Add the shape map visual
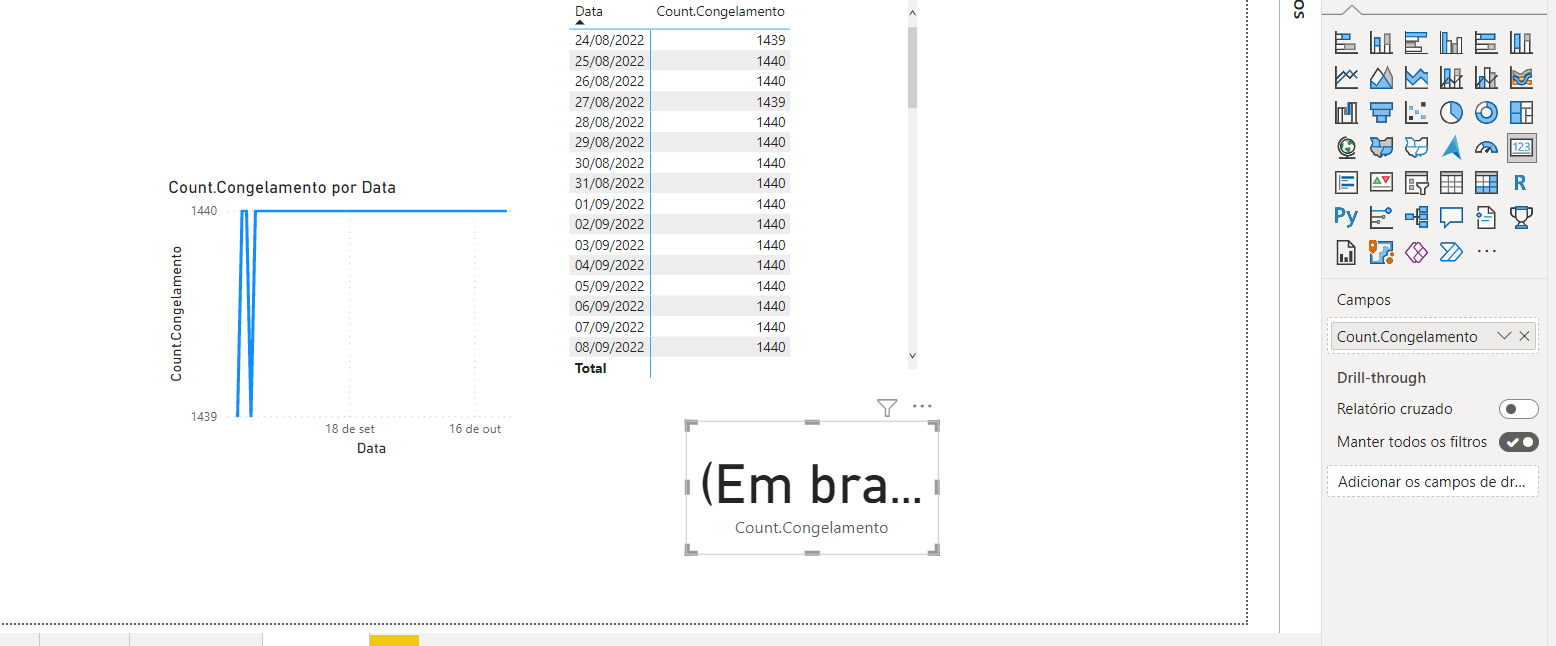 pyautogui.click(x=1416, y=148)
